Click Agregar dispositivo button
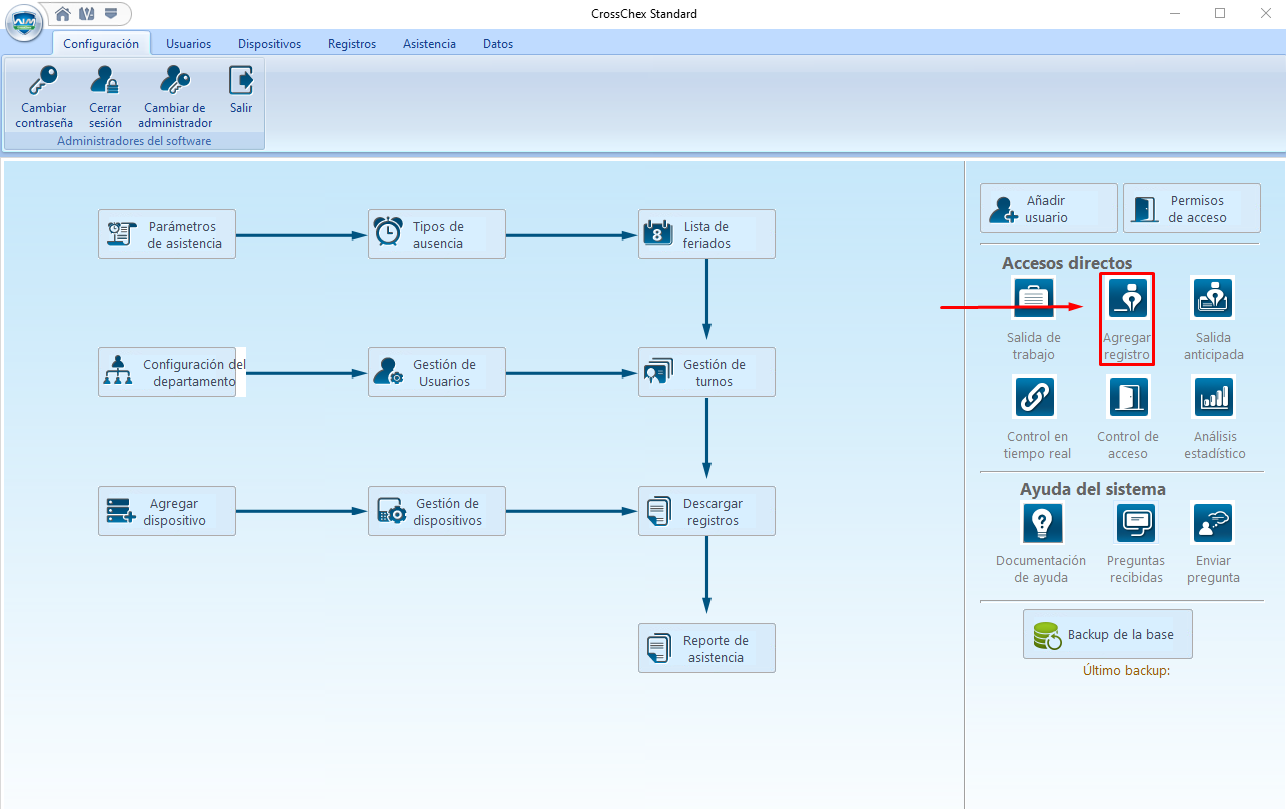Screen dimensions: 1286x809 pyautogui.click(x=167, y=511)
